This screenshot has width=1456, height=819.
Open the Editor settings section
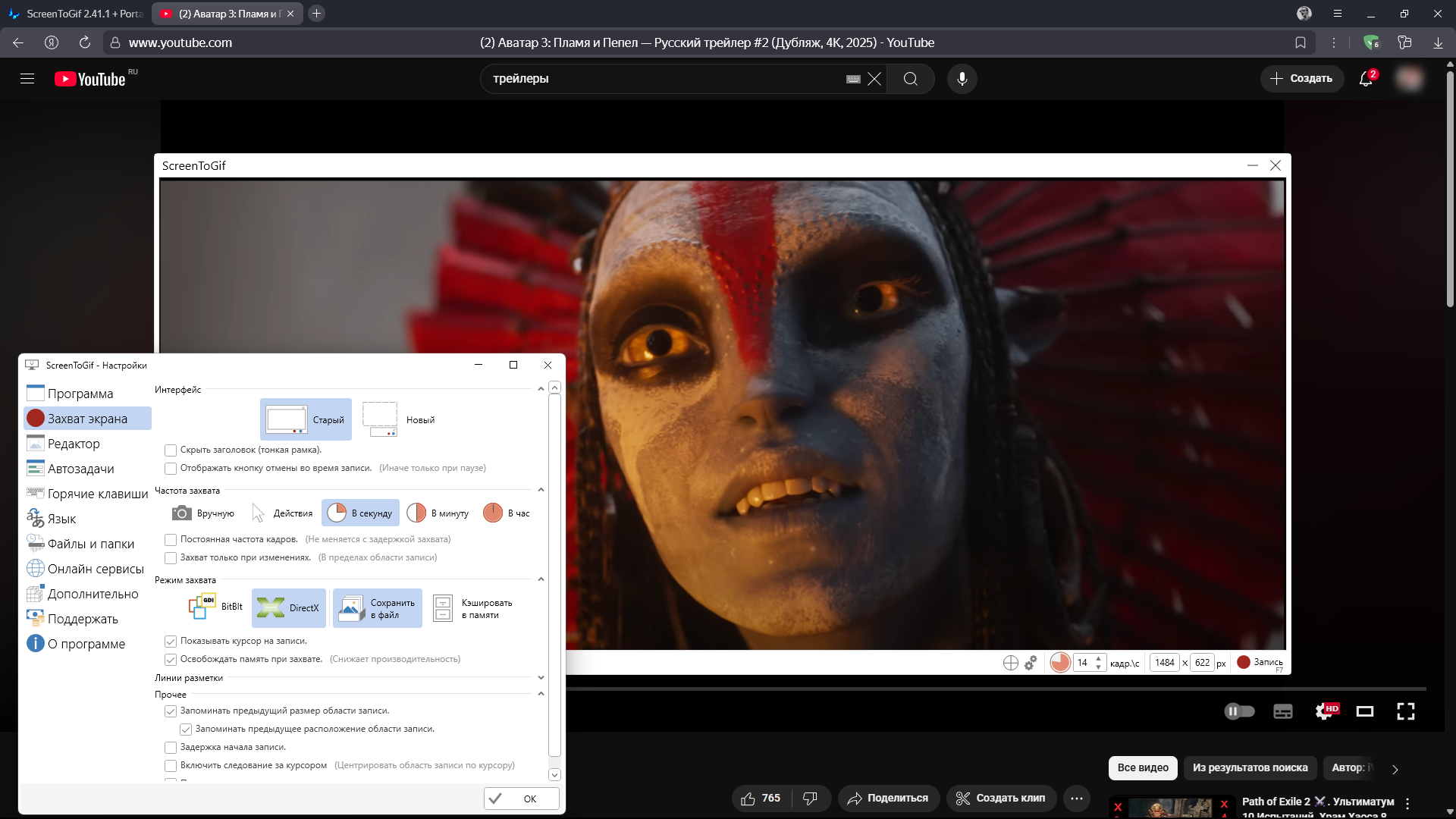point(74,444)
